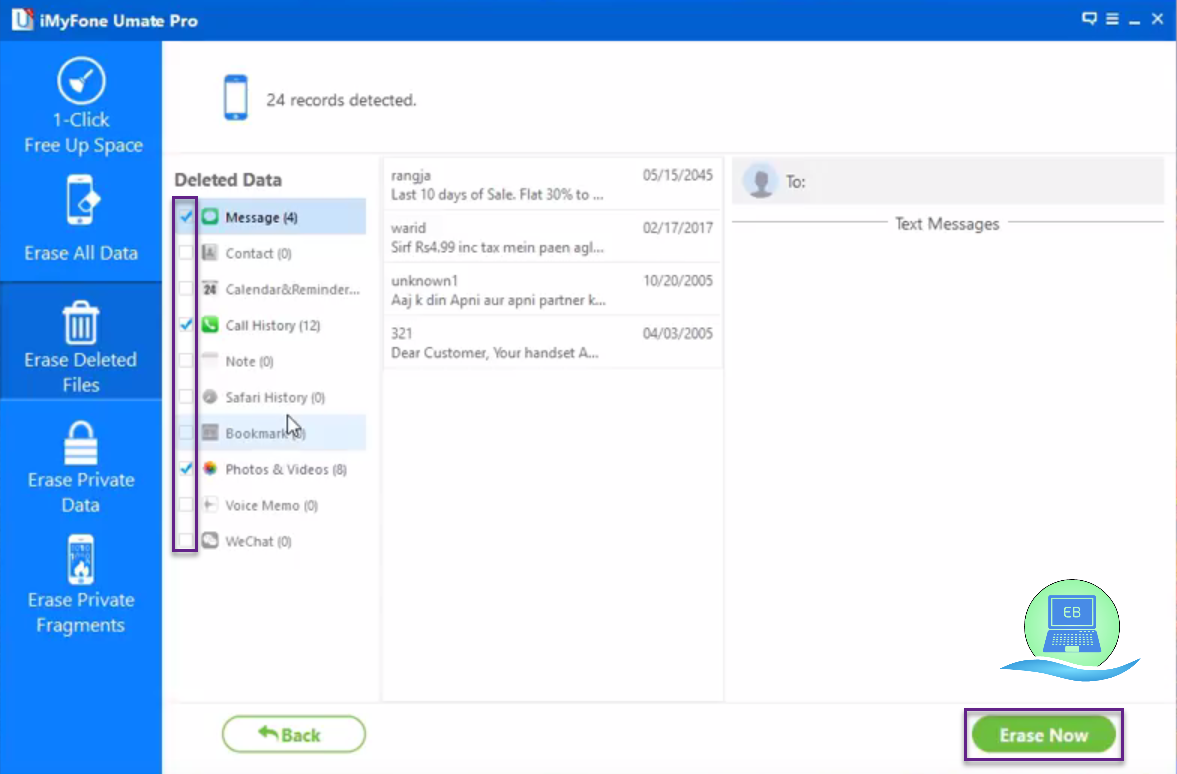Click the Contact category icon

pos(210,253)
